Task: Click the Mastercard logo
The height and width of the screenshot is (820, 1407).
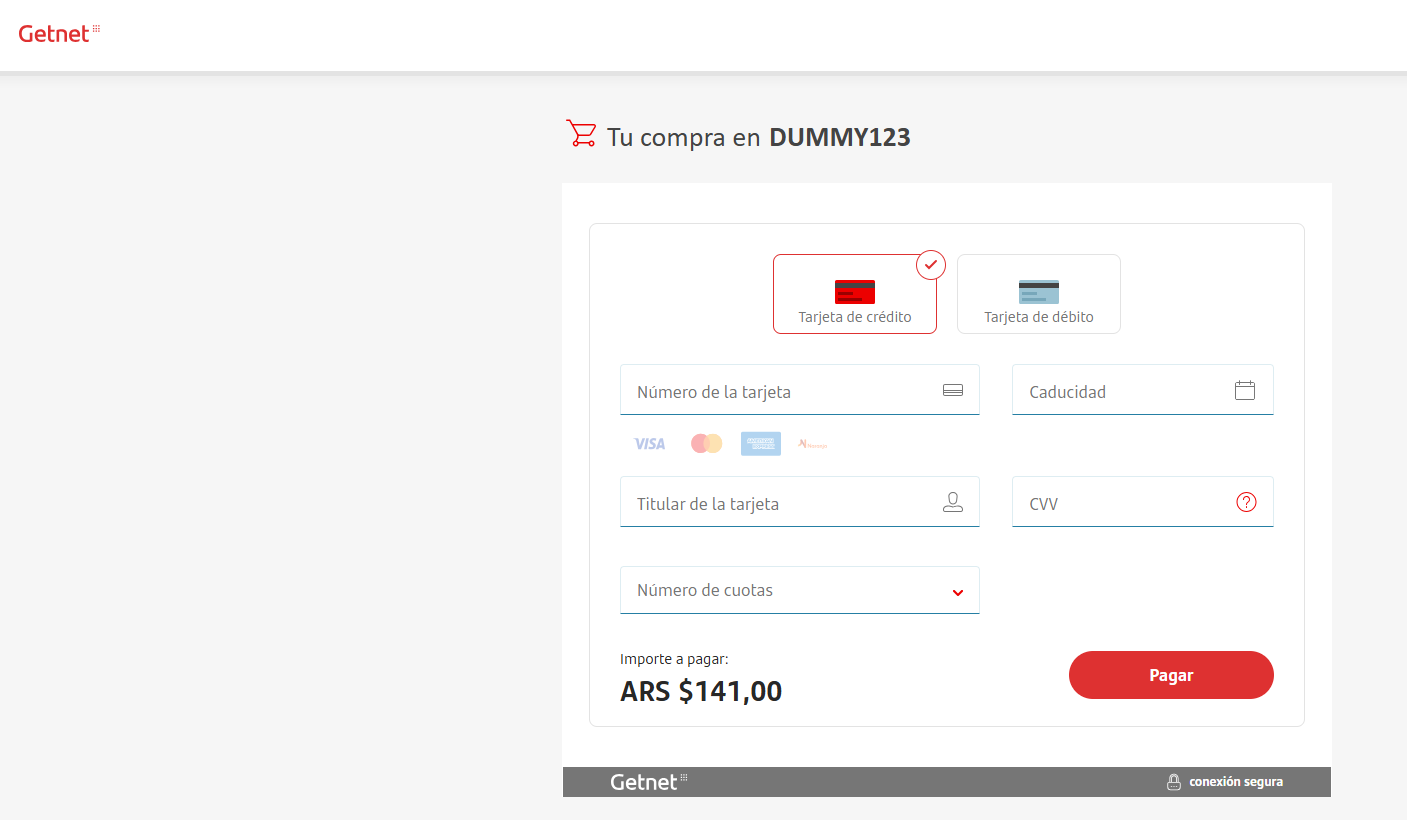Action: point(707,444)
